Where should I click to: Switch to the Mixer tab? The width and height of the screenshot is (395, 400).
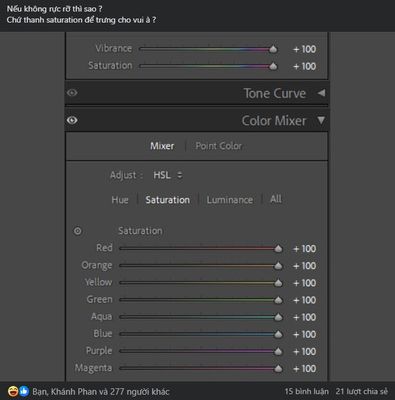pos(162,146)
